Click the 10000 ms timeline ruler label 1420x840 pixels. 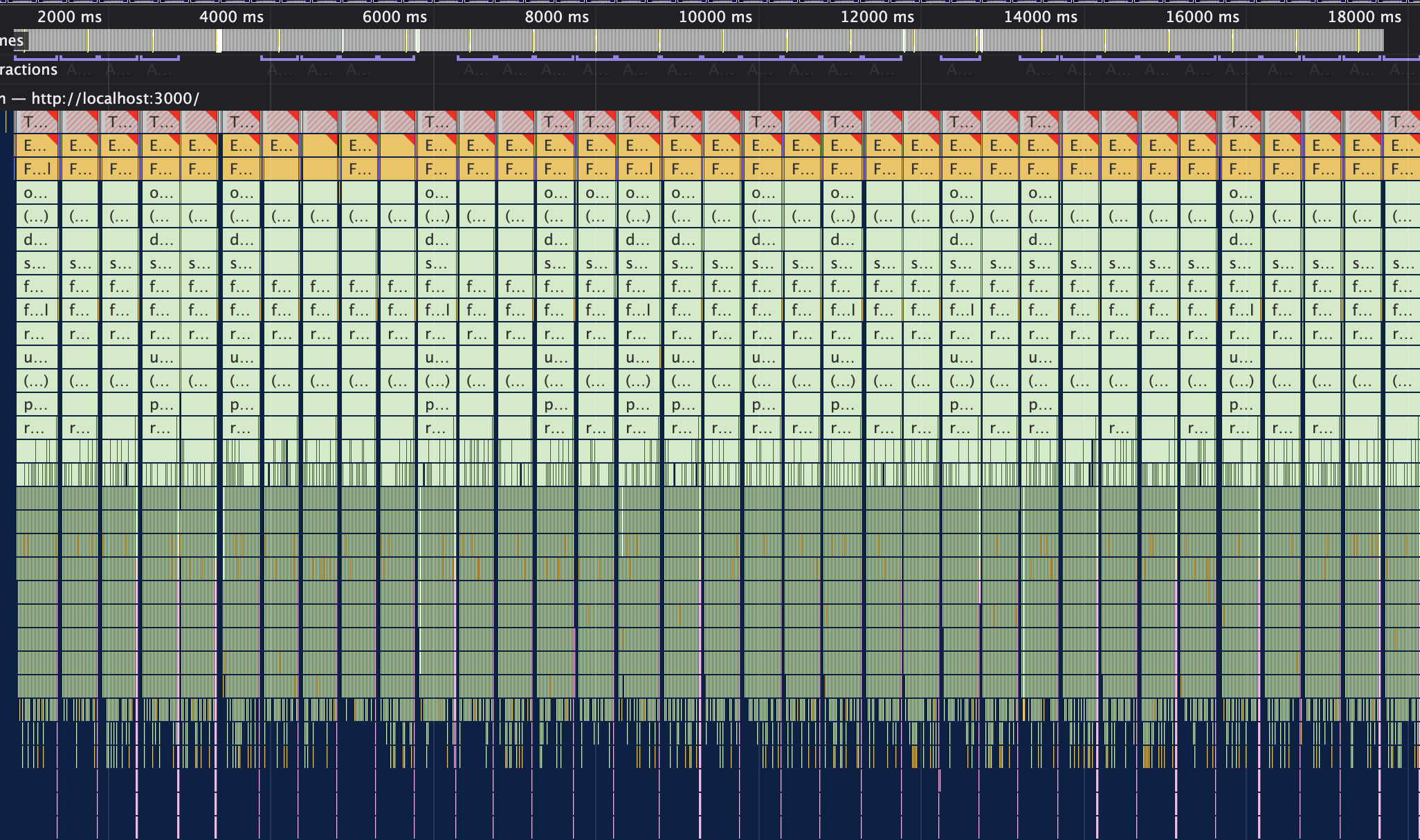pyautogui.click(x=715, y=17)
